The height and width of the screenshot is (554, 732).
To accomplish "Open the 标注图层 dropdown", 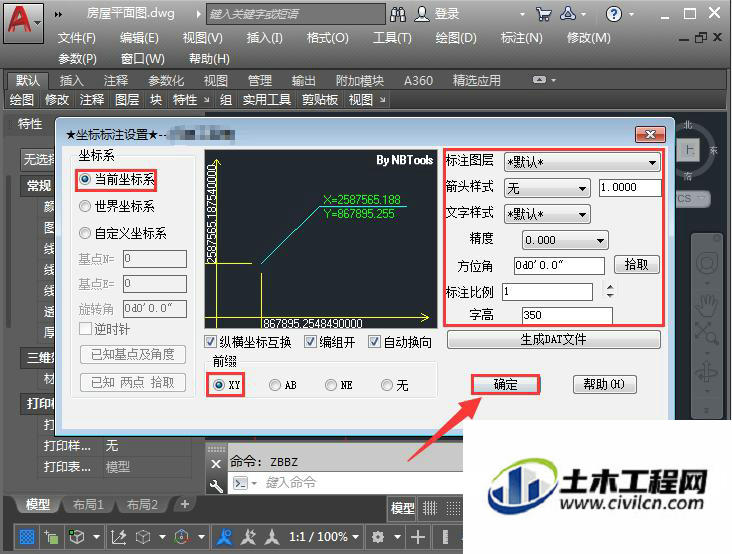I will coord(582,162).
